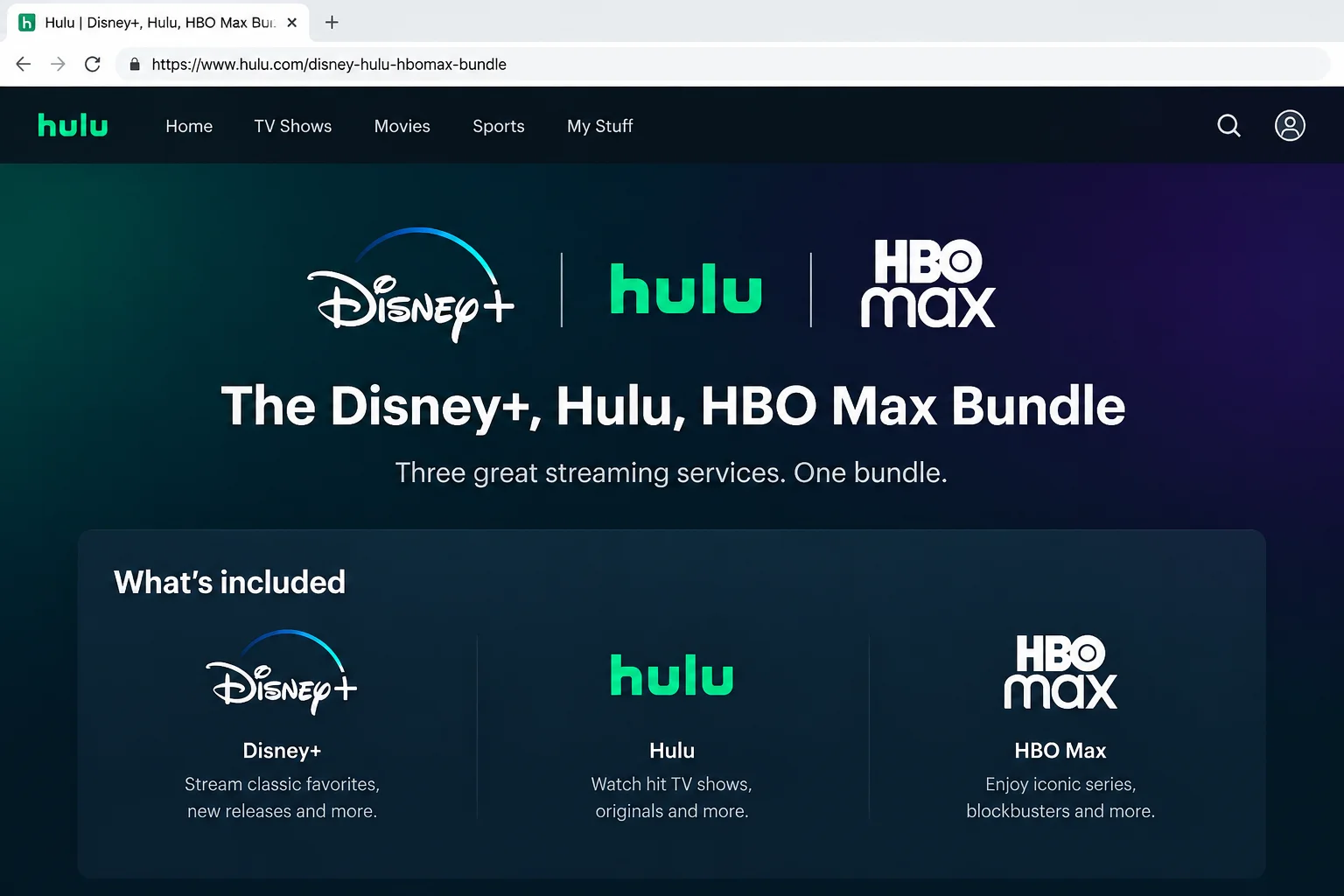Reload the page with the refresh icon
Image resolution: width=1344 pixels, height=896 pixels.
(92, 64)
